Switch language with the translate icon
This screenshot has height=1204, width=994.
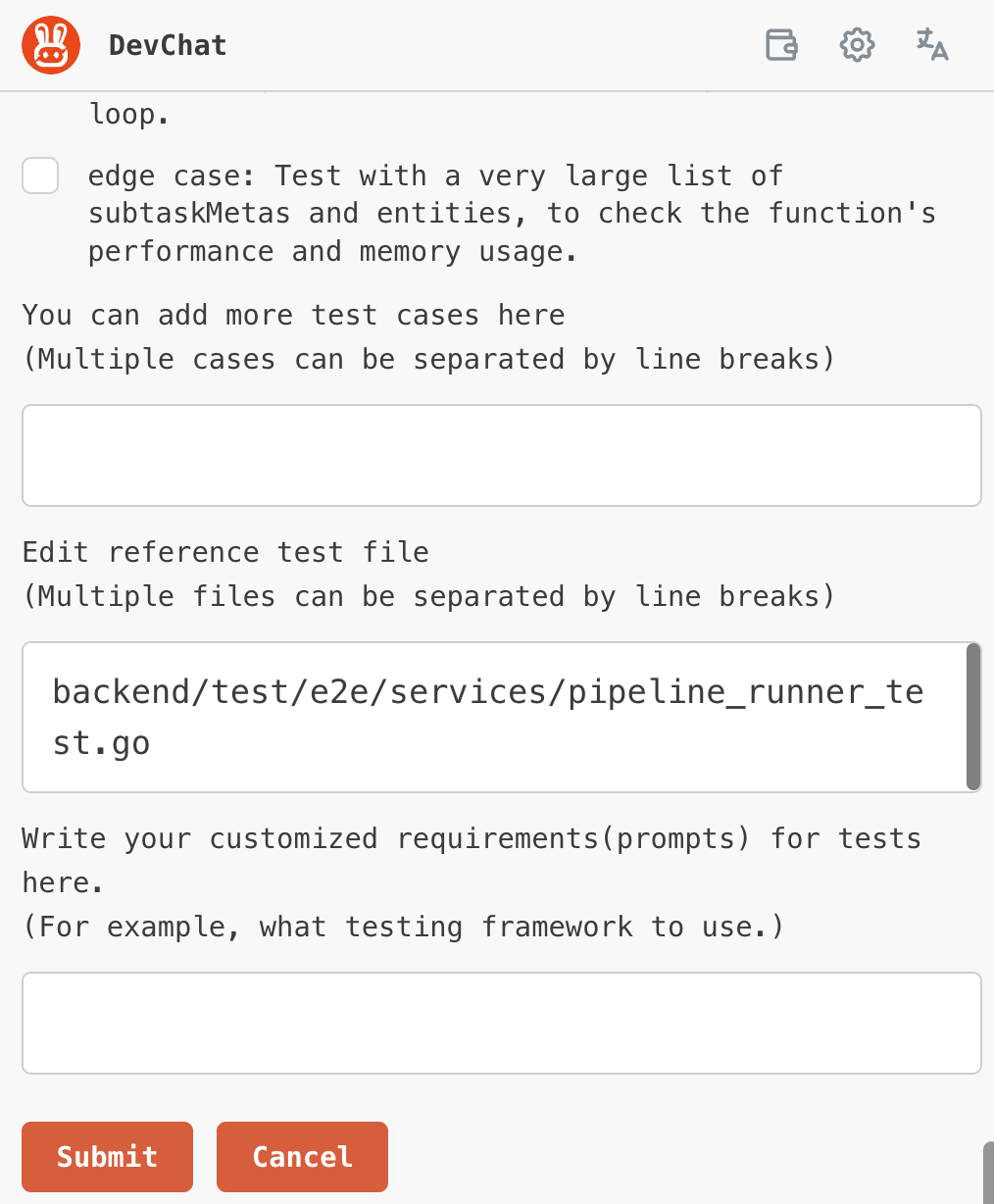pyautogui.click(x=932, y=45)
